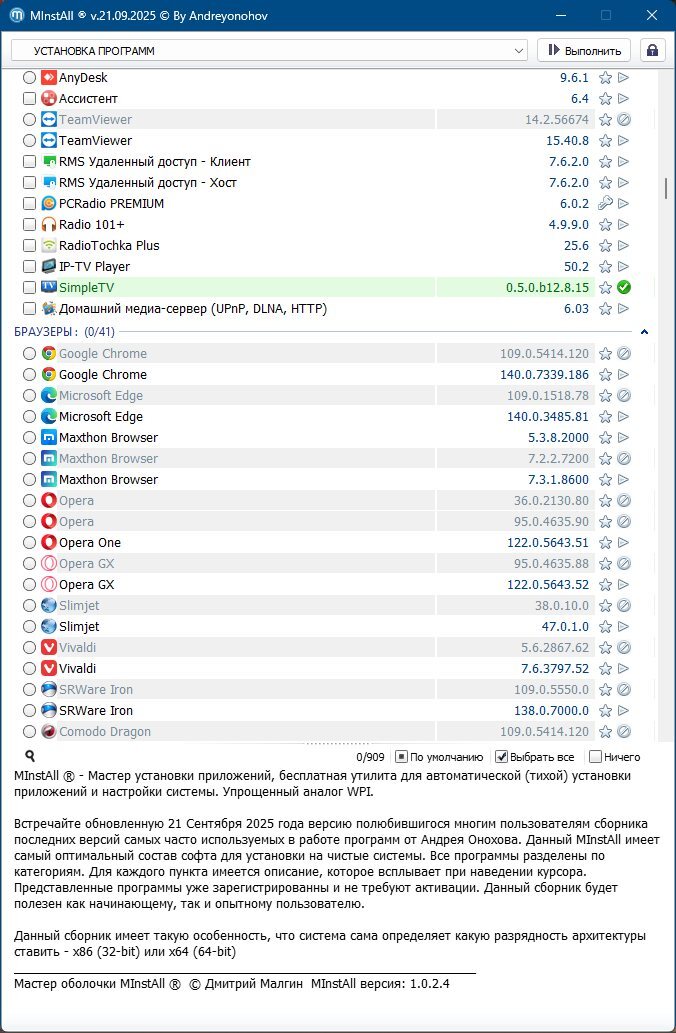This screenshot has width=676, height=1033.
Task: Click the blocked icon for Opera 36.0.2130.80
Action: [x=623, y=501]
